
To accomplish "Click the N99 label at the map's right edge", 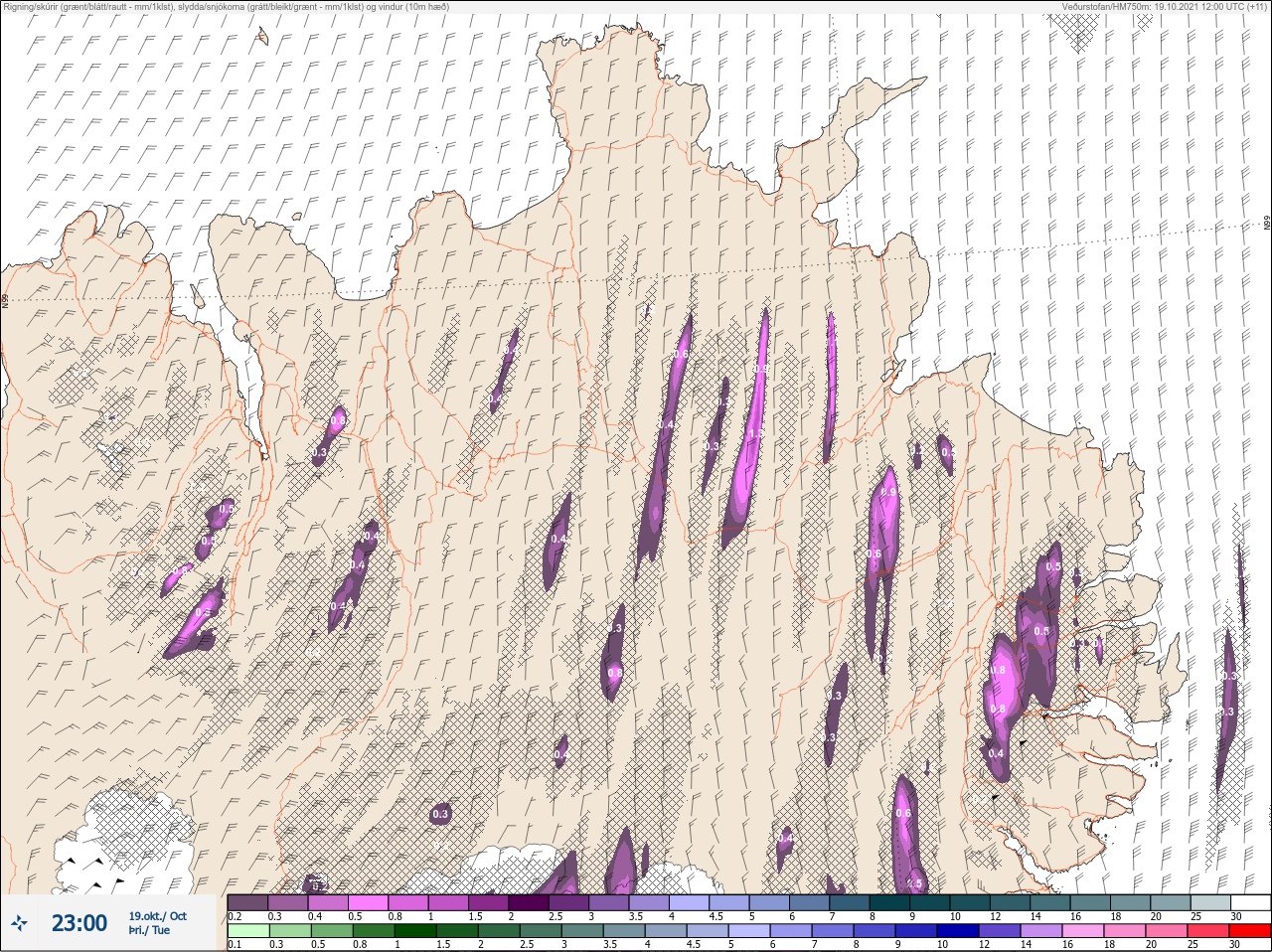I will [1267, 224].
